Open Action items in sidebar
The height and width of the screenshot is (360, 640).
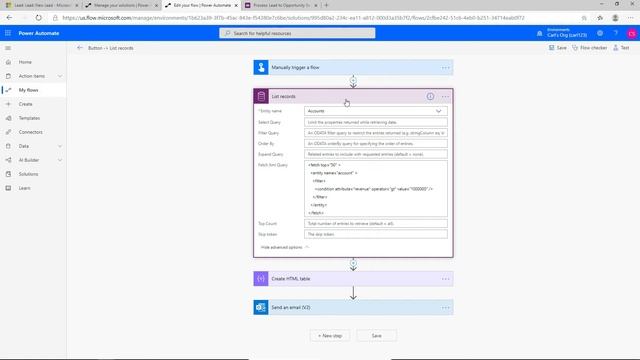[x=31, y=76]
